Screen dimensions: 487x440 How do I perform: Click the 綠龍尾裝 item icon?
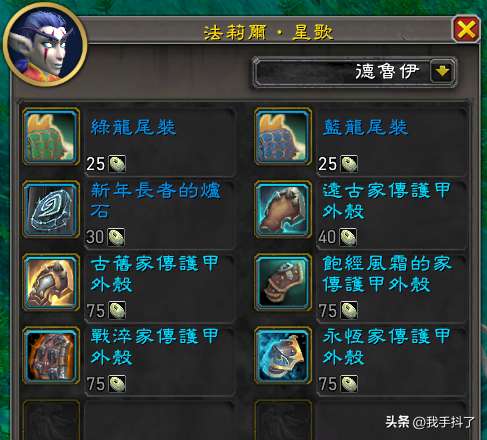click(51, 137)
